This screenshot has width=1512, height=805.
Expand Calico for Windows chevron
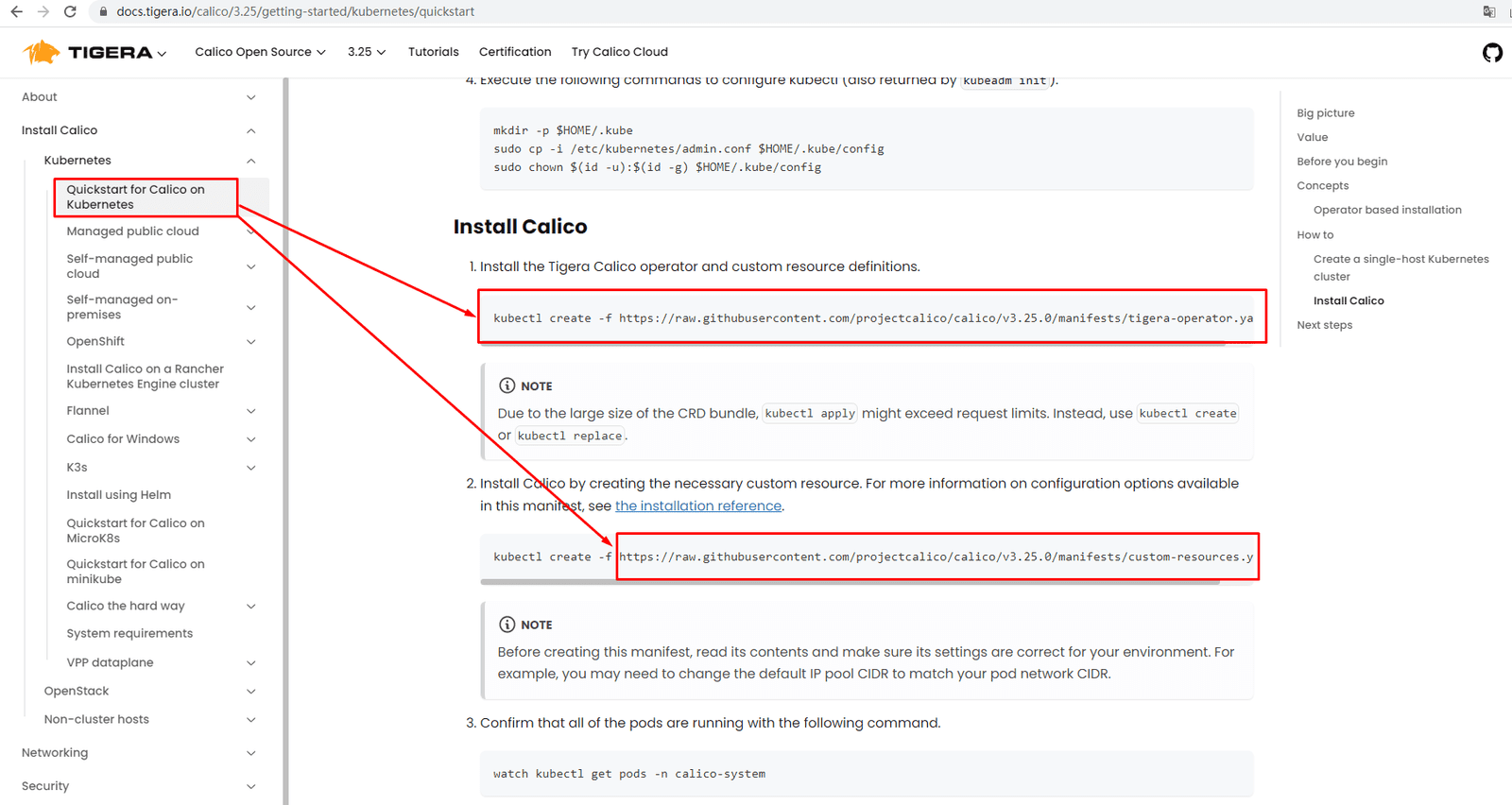point(251,439)
